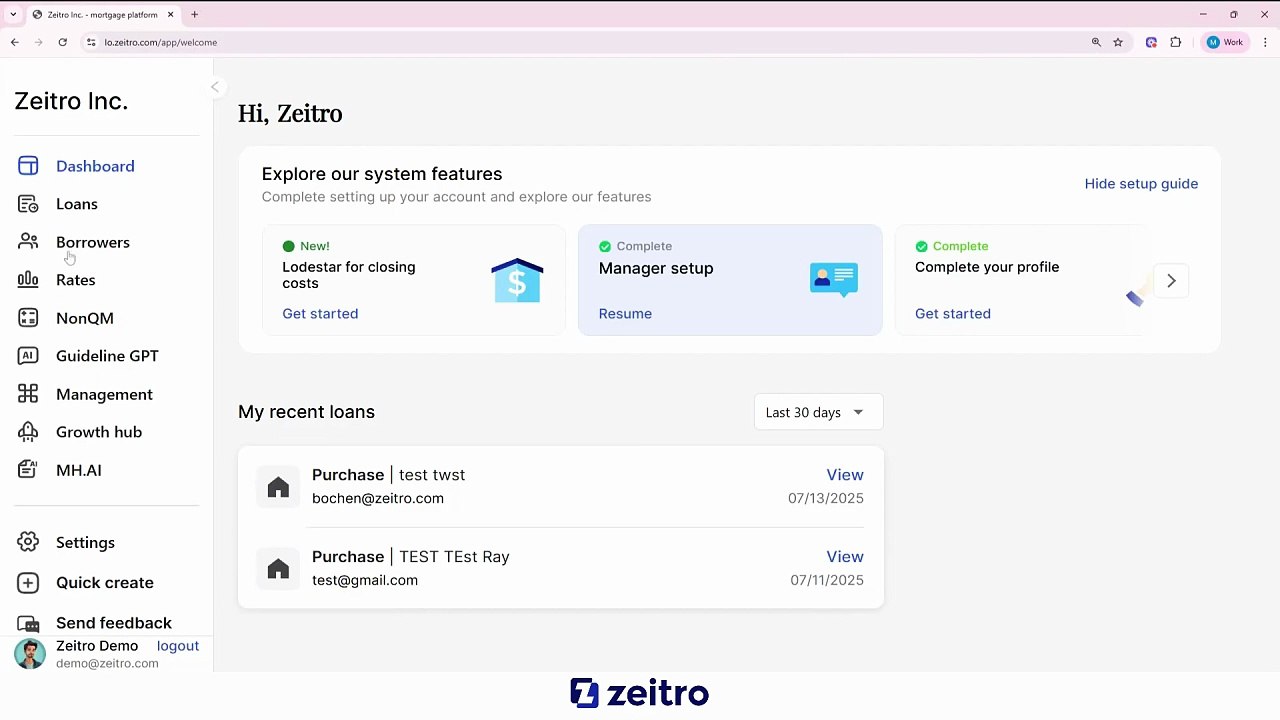Click Resume on the Manager setup card
The image size is (1280, 720).
[x=625, y=314]
